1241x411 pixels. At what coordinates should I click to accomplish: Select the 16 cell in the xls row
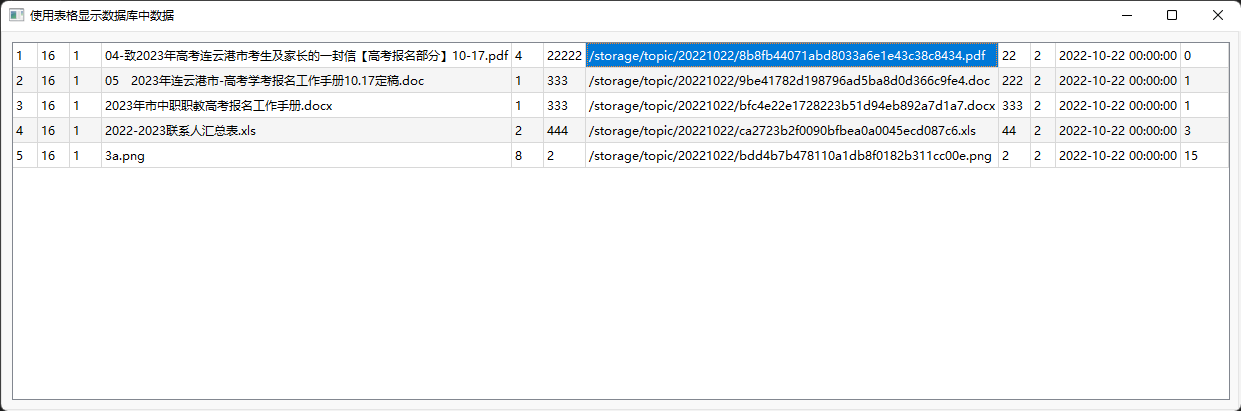click(x=53, y=131)
